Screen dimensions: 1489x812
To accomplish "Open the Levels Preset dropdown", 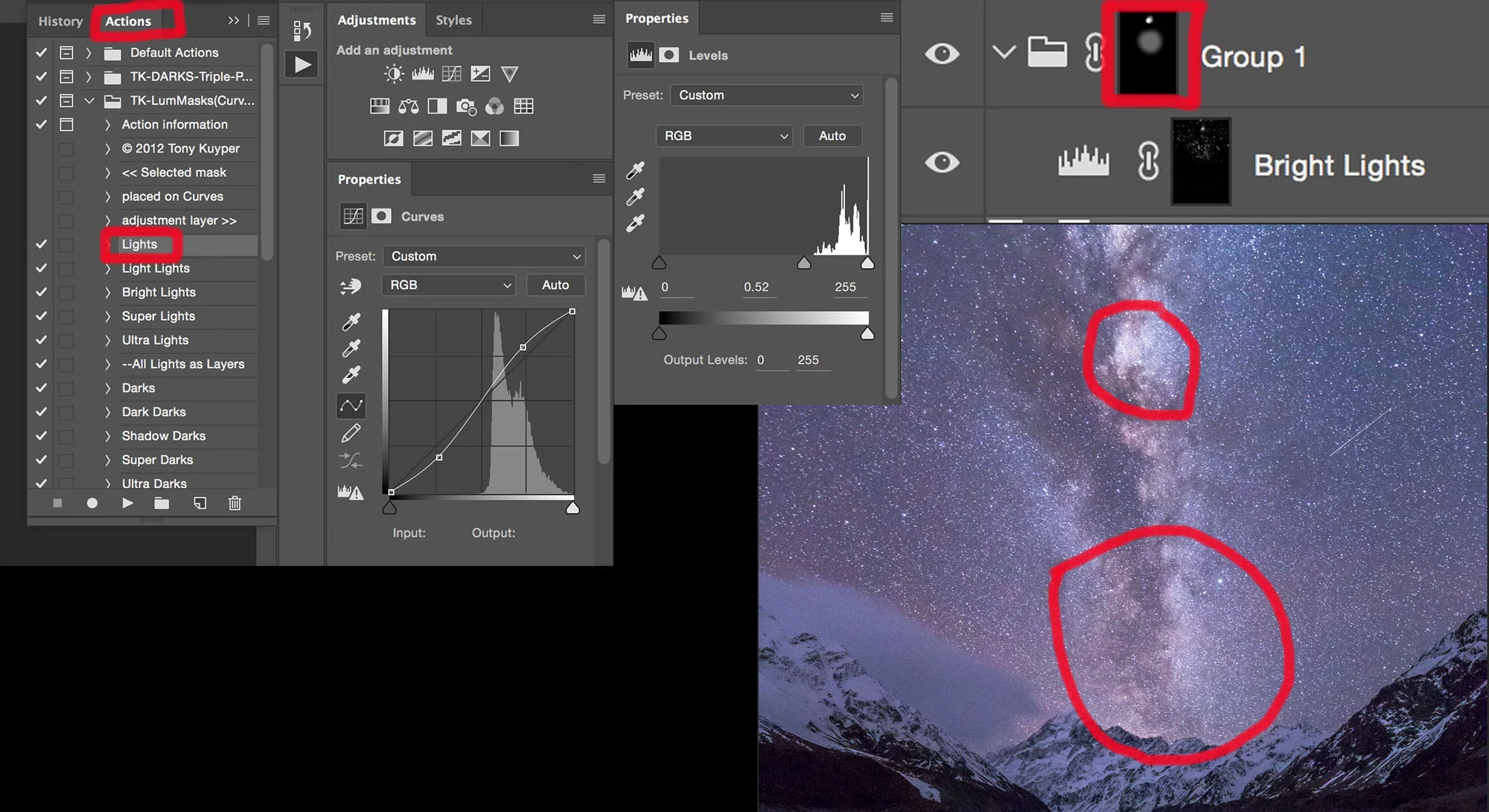I will click(x=767, y=95).
